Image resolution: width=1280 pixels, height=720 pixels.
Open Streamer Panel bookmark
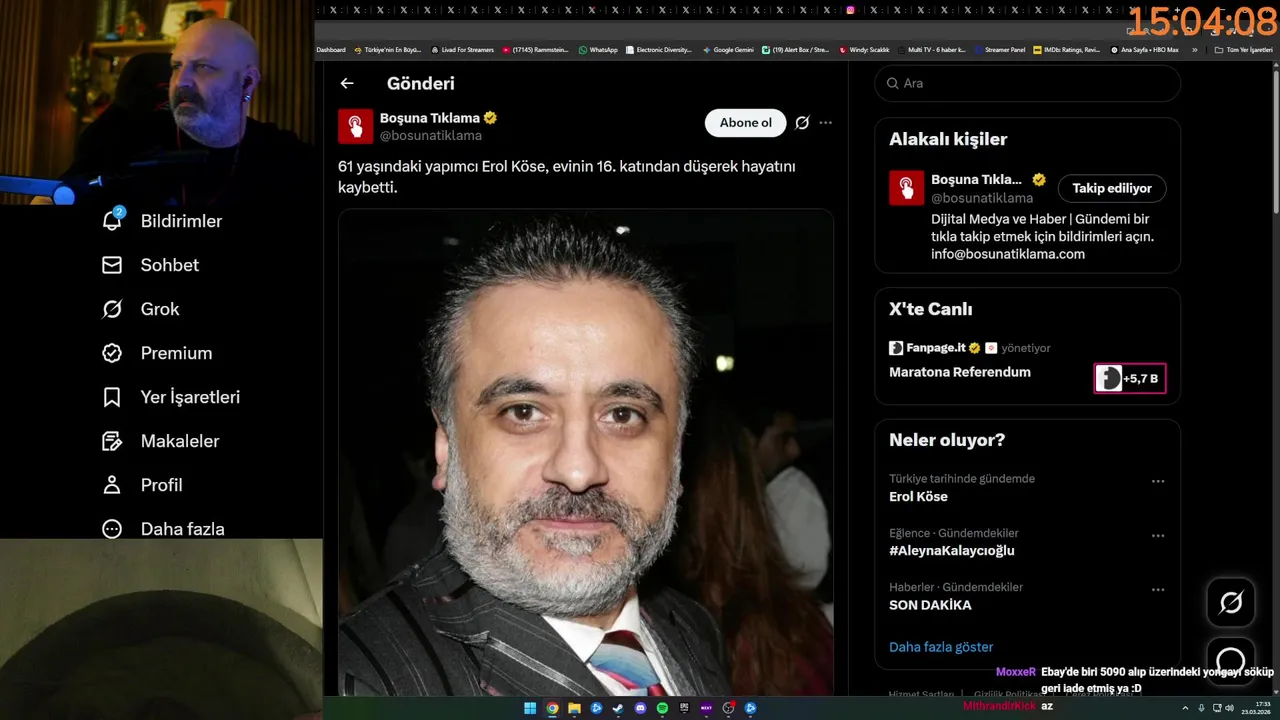pyautogui.click(x=1000, y=49)
